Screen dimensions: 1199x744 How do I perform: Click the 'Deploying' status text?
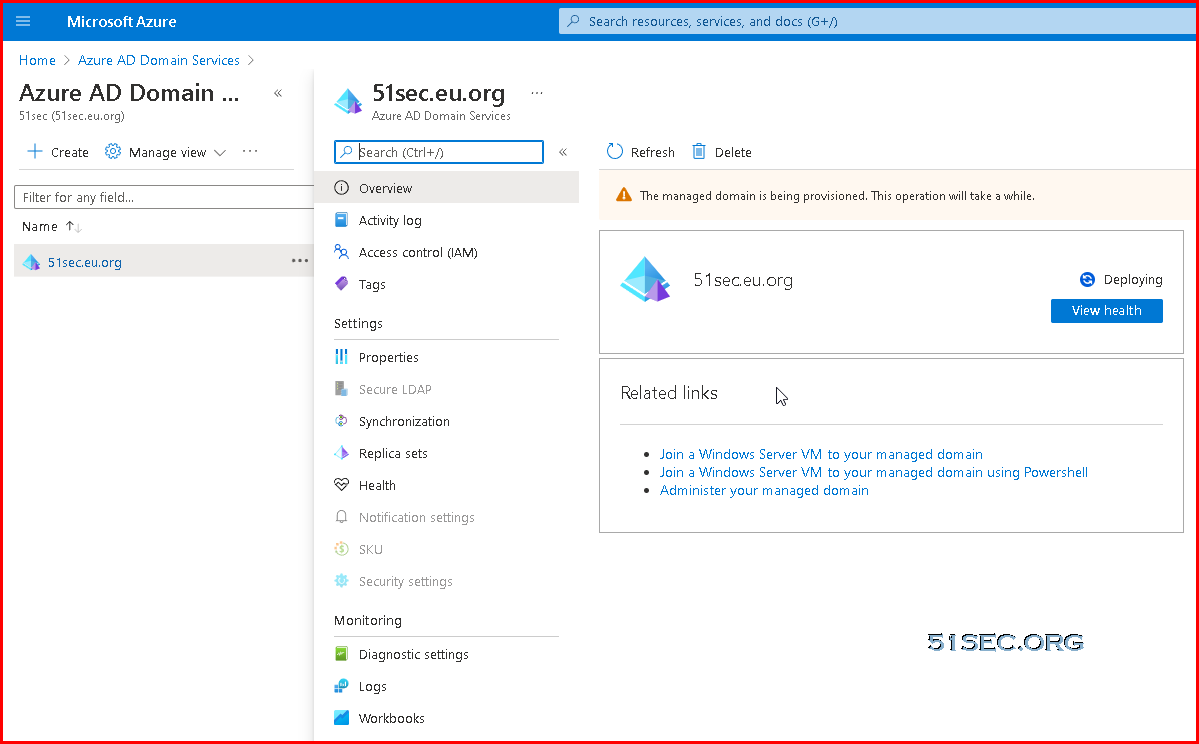(x=1133, y=280)
